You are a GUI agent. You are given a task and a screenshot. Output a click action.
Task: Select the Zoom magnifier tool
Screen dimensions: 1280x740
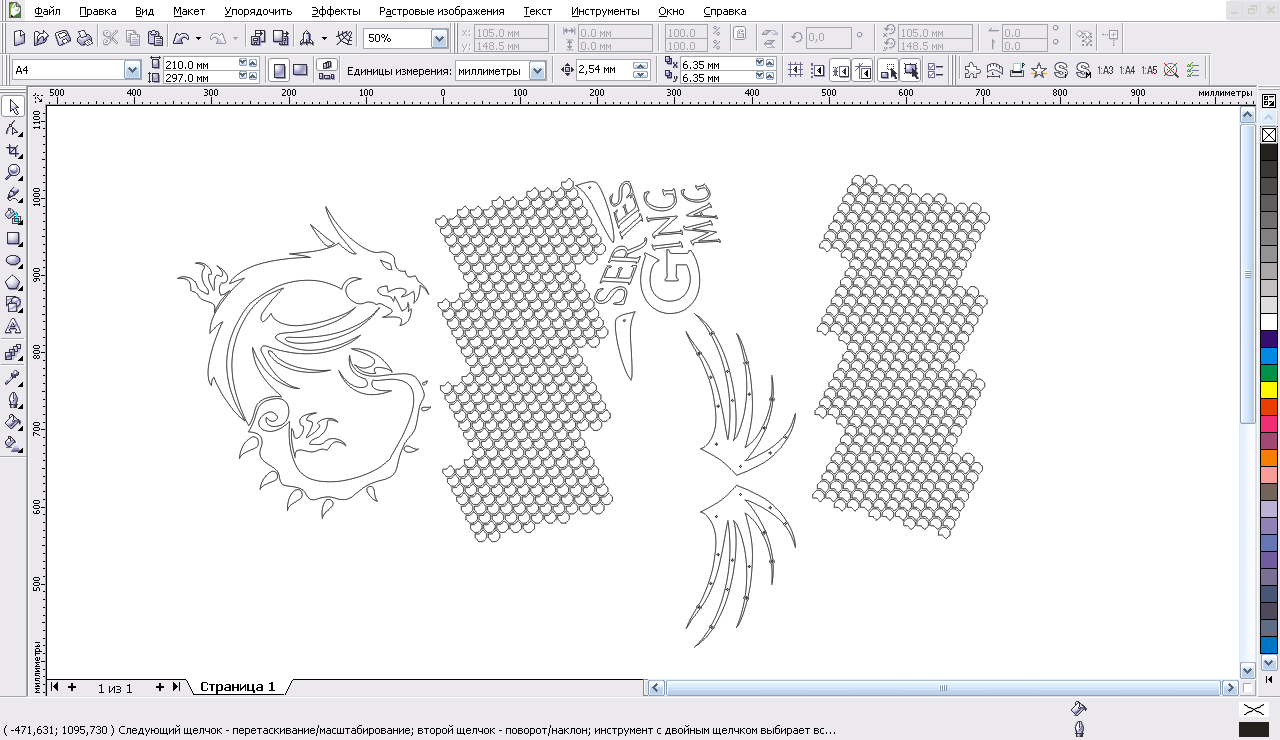(14, 172)
